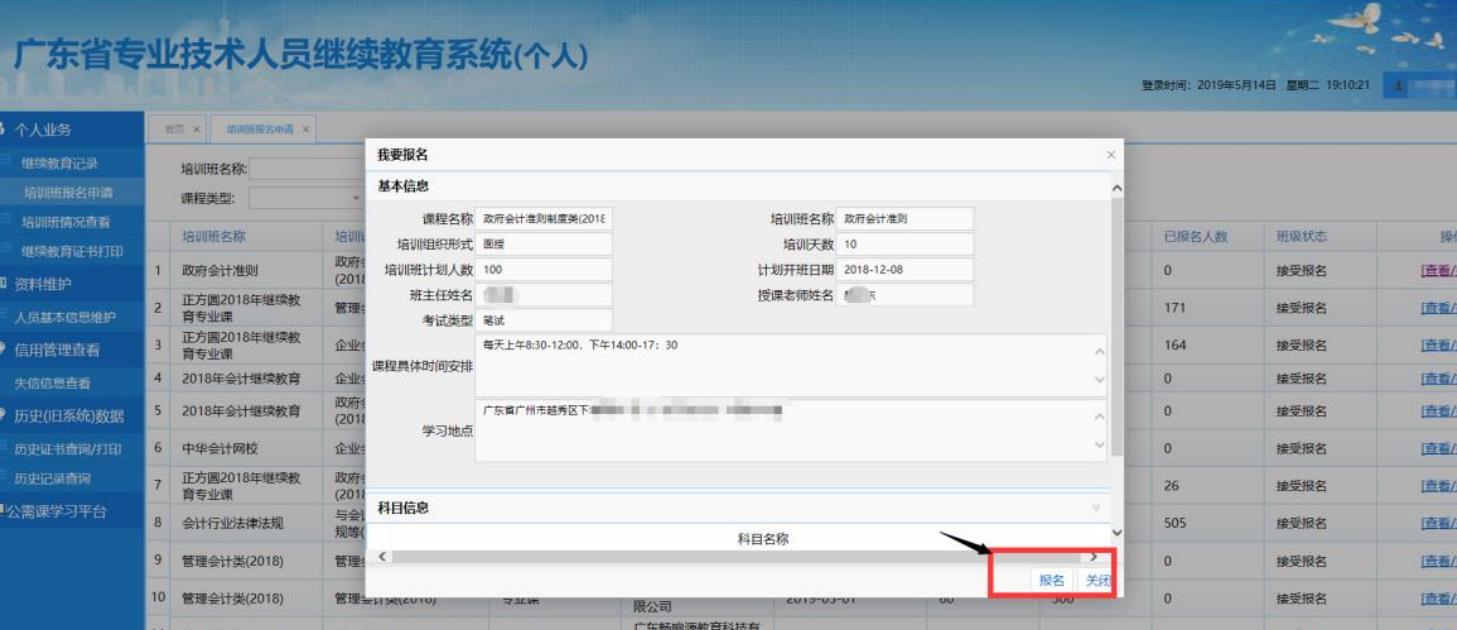Select 培训班情况查看 in the sidebar
This screenshot has height=630, width=1457.
coord(66,222)
